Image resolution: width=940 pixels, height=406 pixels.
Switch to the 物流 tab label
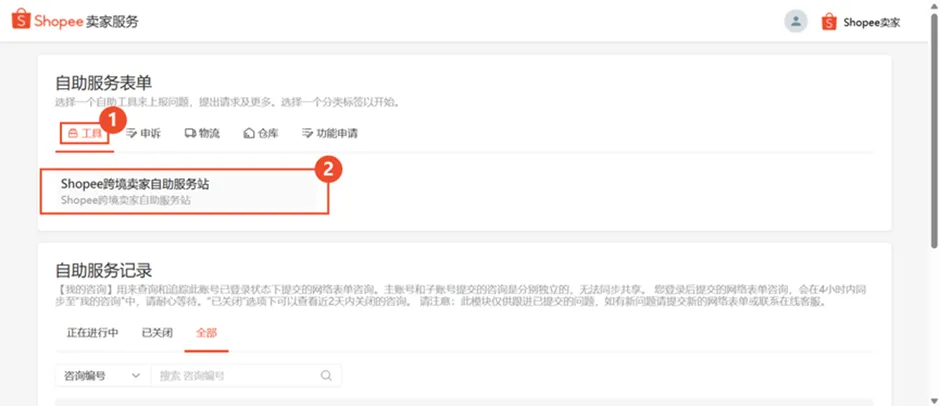click(209, 133)
